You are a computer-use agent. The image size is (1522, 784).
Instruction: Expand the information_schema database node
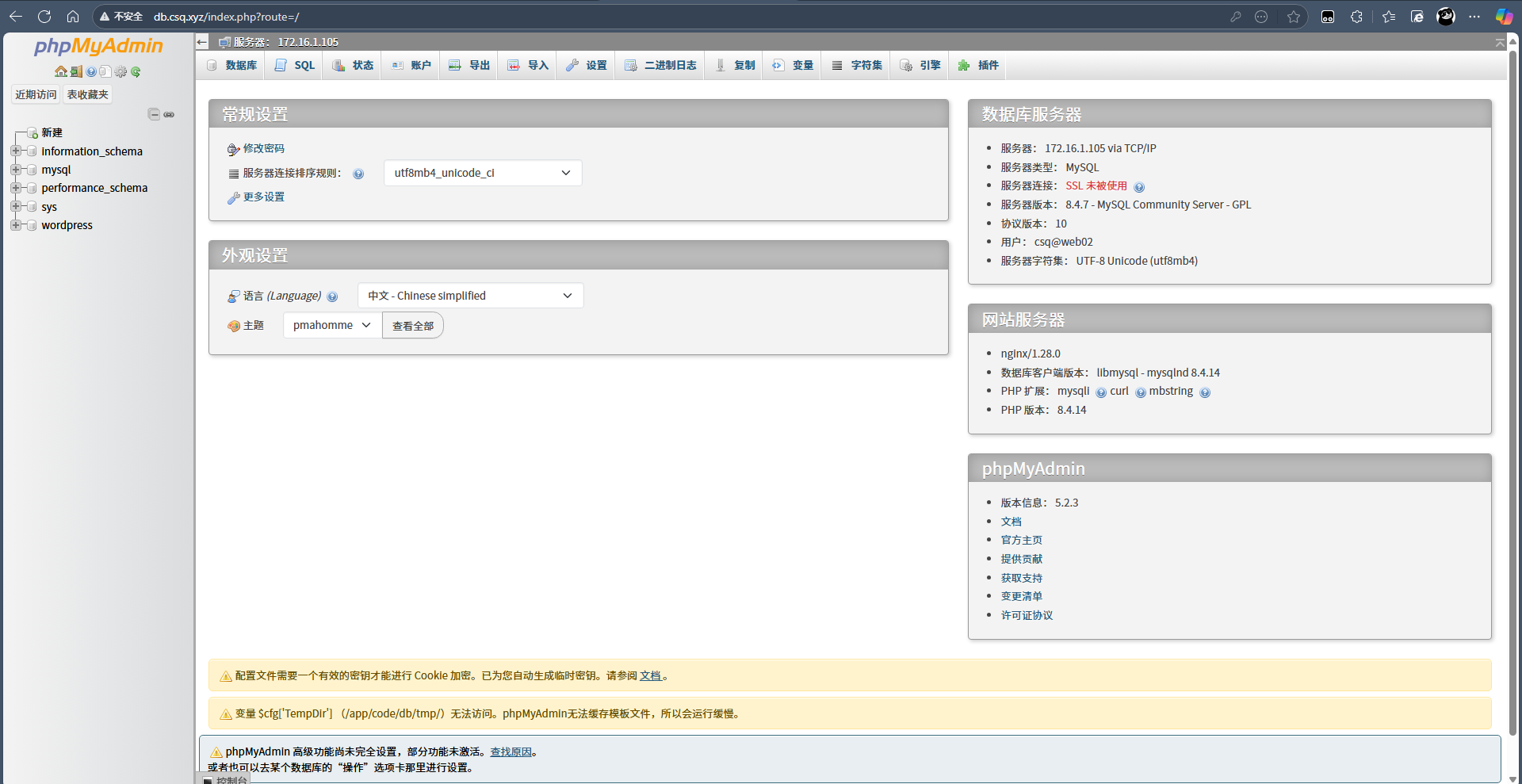pos(16,151)
